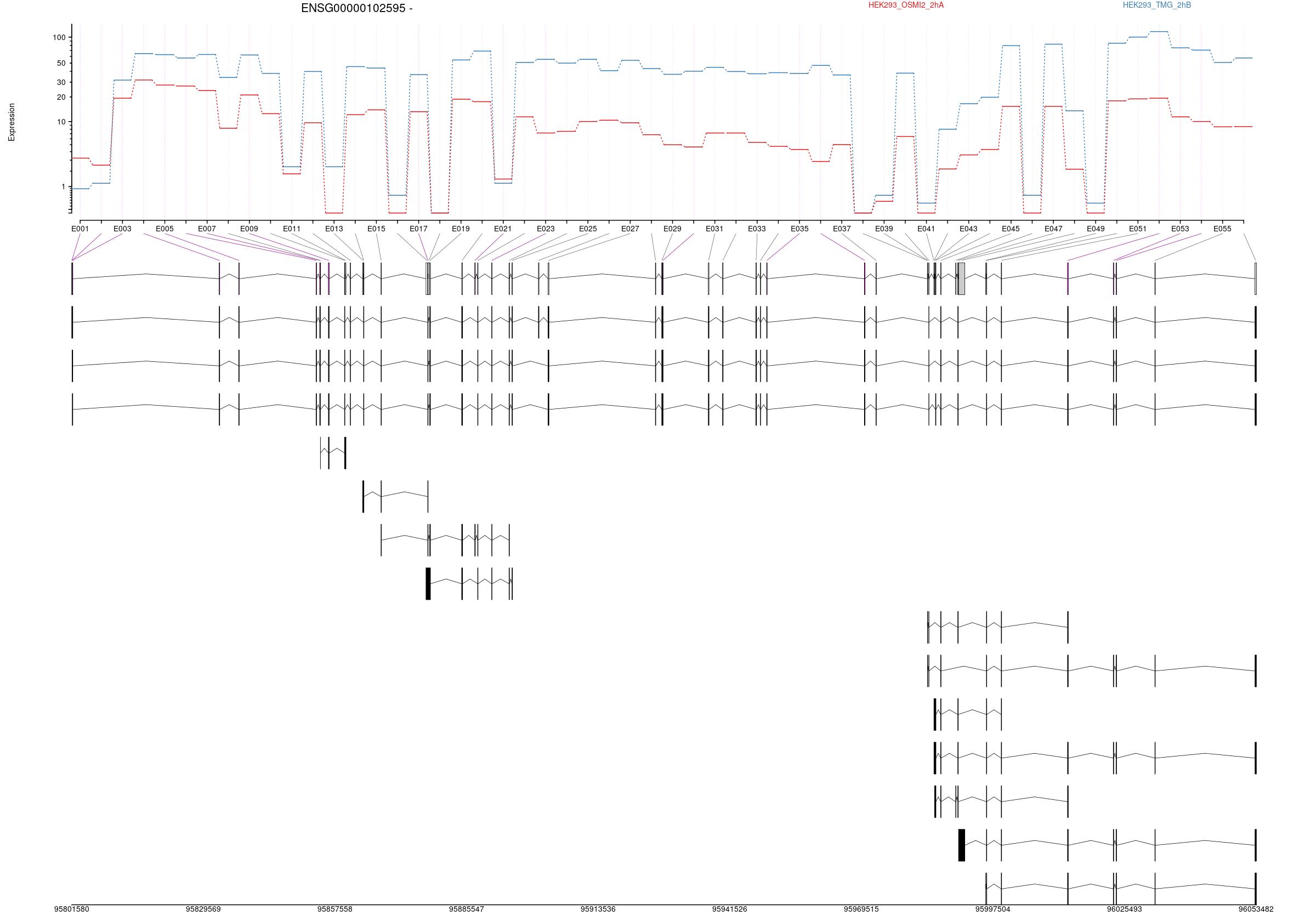1316x921 pixels.
Task: Select exon label E043
Action: [969, 229]
